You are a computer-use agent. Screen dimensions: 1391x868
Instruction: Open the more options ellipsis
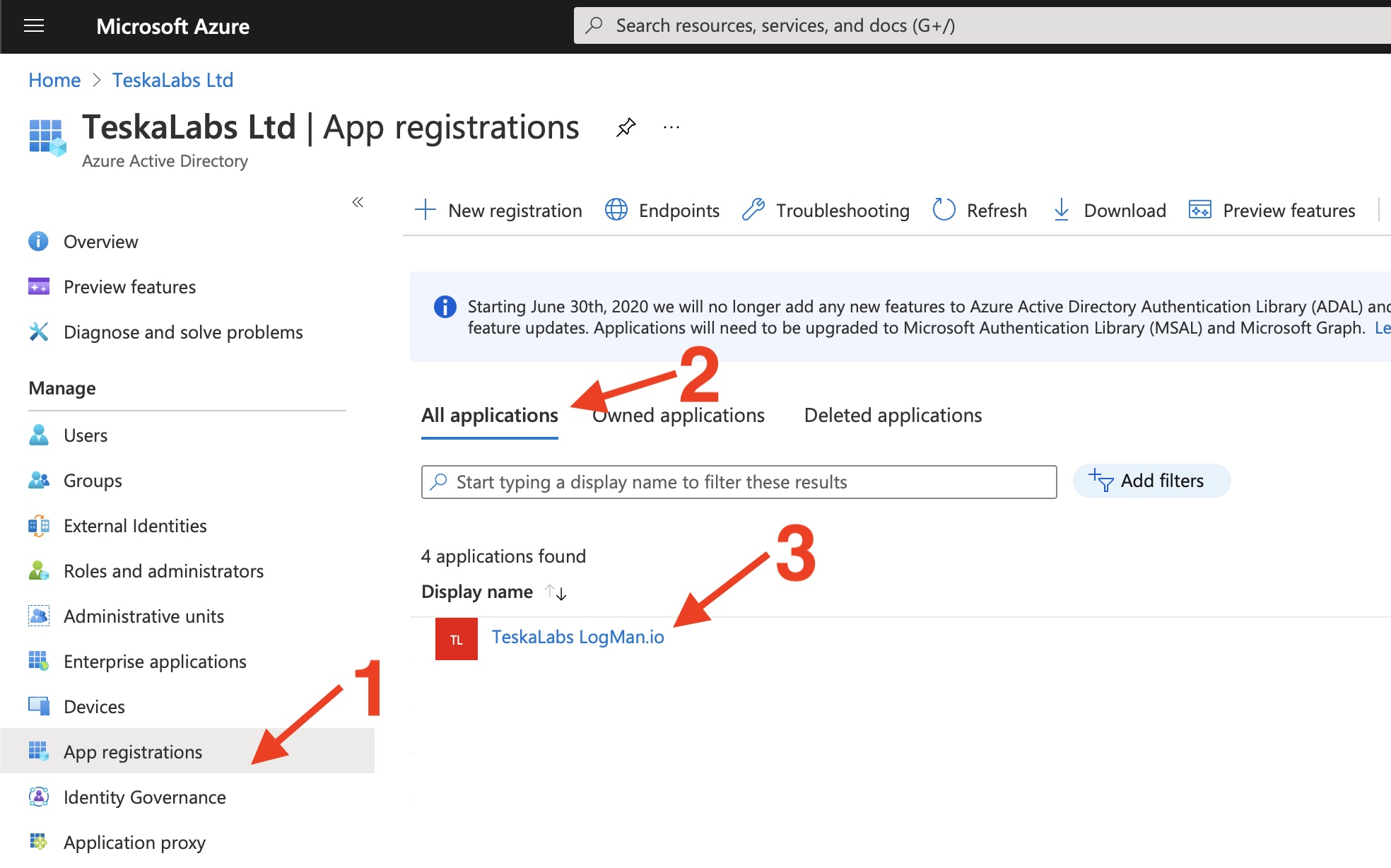671,127
